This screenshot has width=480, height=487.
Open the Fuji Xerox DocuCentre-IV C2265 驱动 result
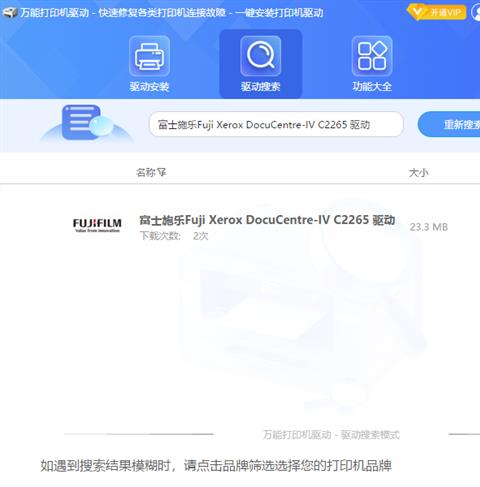point(267,220)
